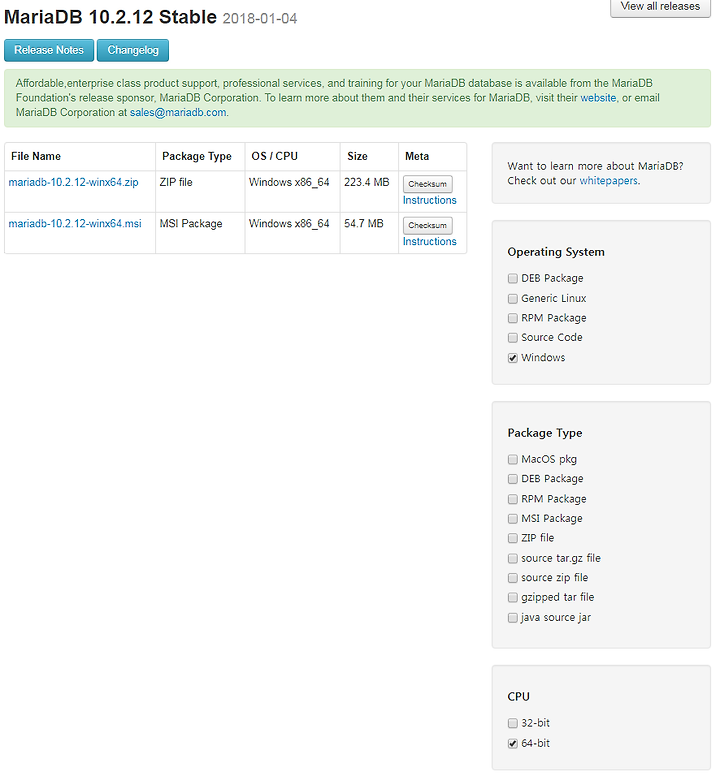Open the Release Notes button
Screen dimensions: 720x776
49,50
